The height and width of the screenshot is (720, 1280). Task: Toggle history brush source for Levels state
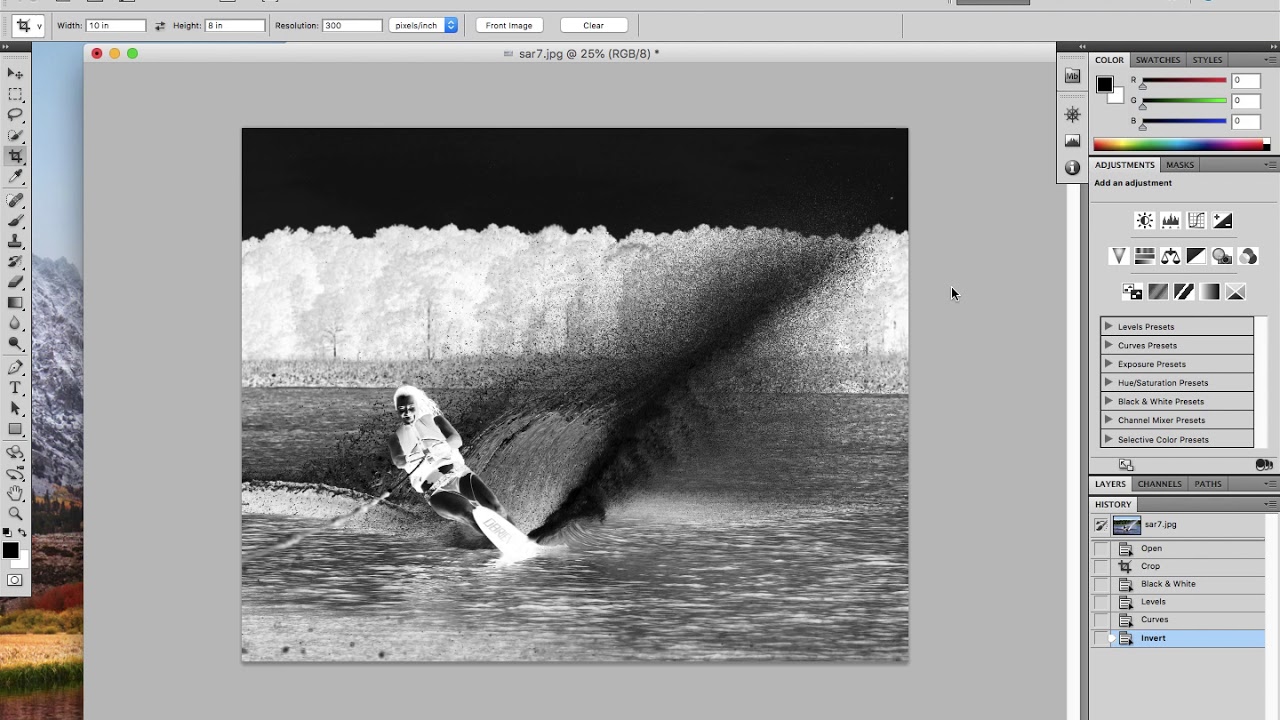1101,602
